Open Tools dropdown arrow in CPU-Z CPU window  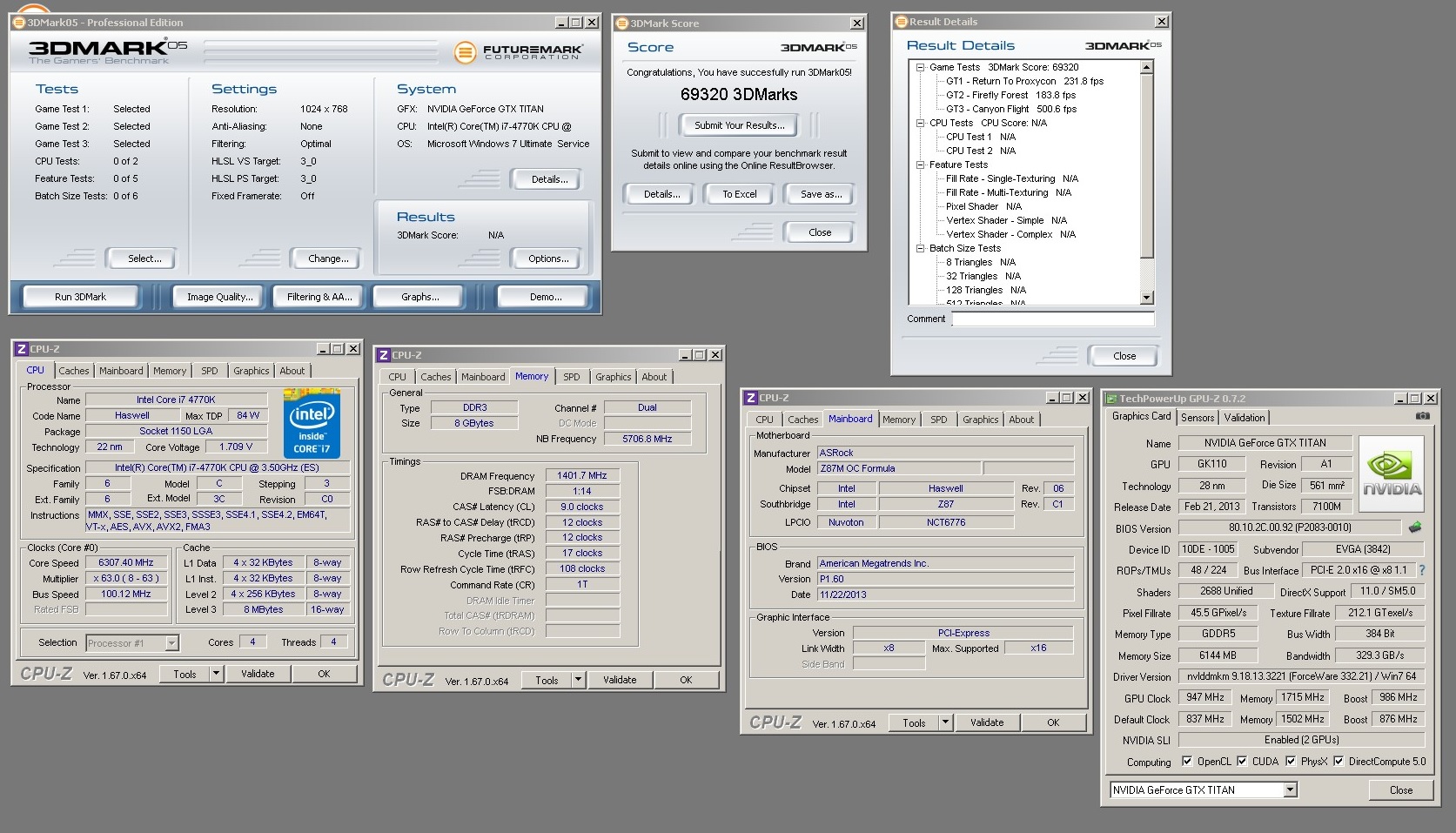tap(217, 674)
